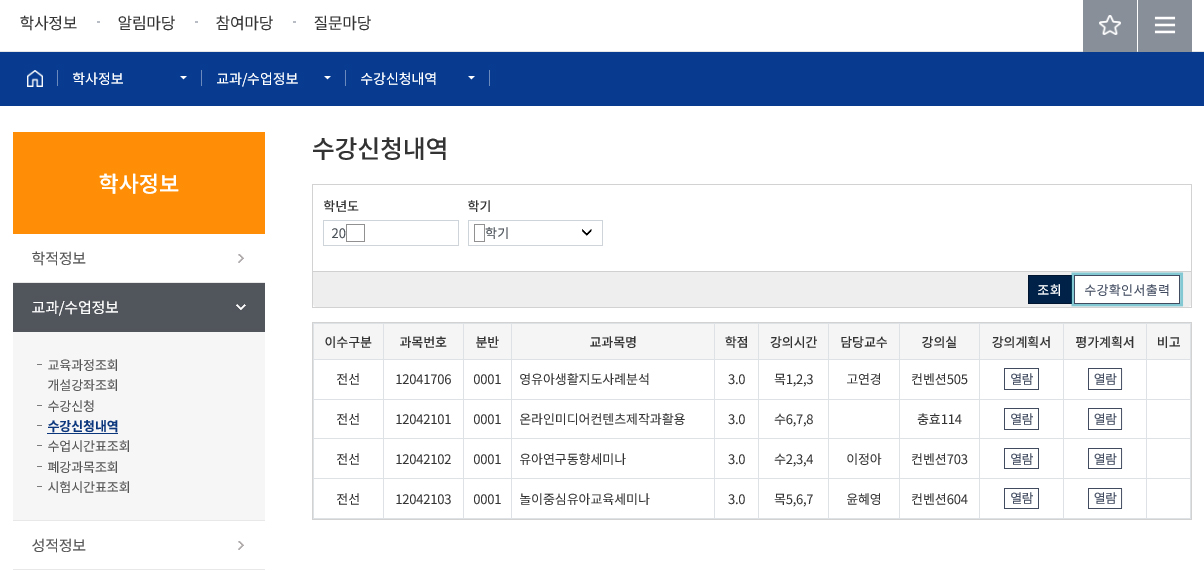Click the home icon in breadcrumb bar

point(35,78)
